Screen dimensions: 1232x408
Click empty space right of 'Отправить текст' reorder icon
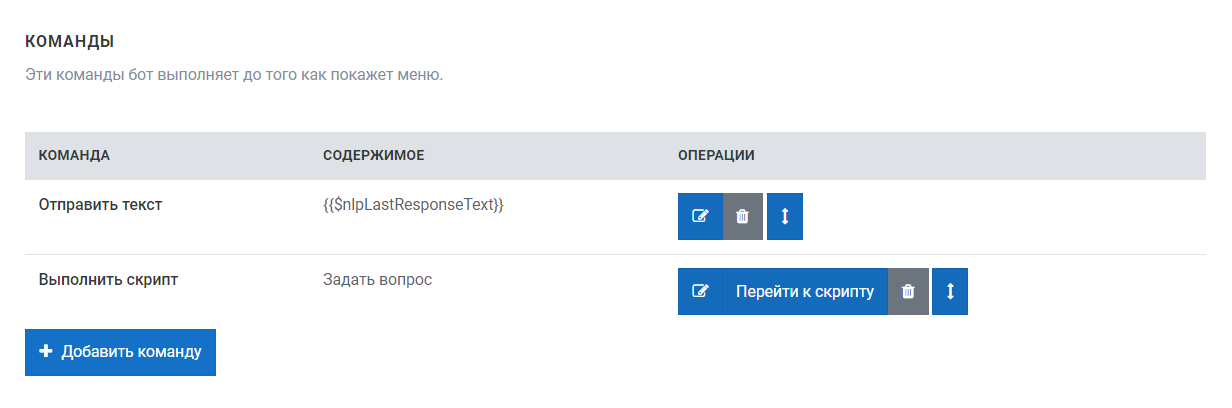click(1000, 217)
